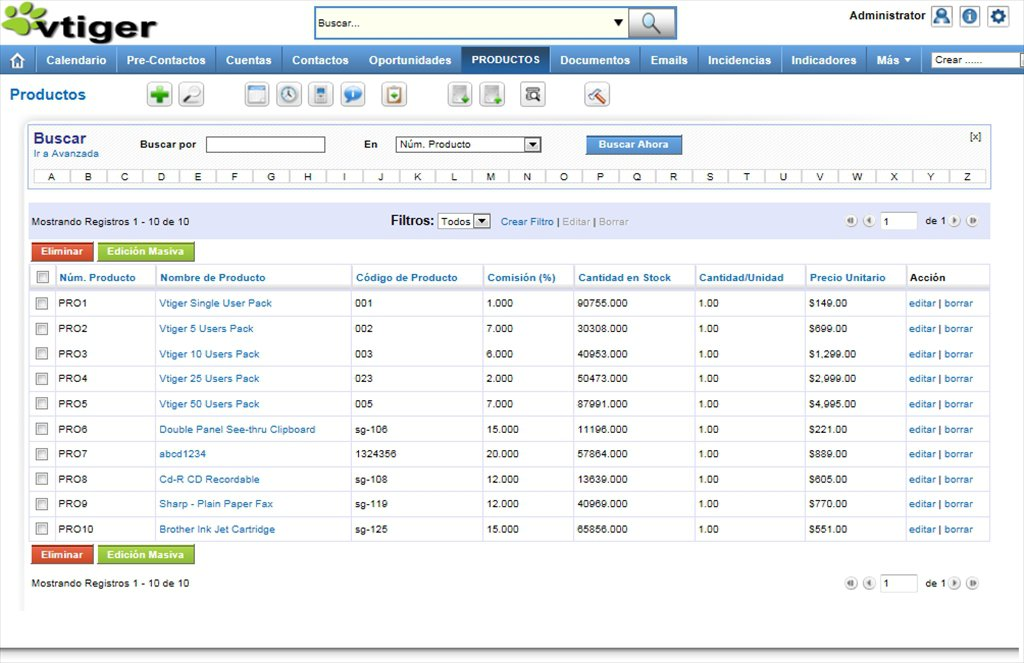Open the gear settings icon in the header
This screenshot has height=663, width=1024.
pyautogui.click(x=998, y=17)
